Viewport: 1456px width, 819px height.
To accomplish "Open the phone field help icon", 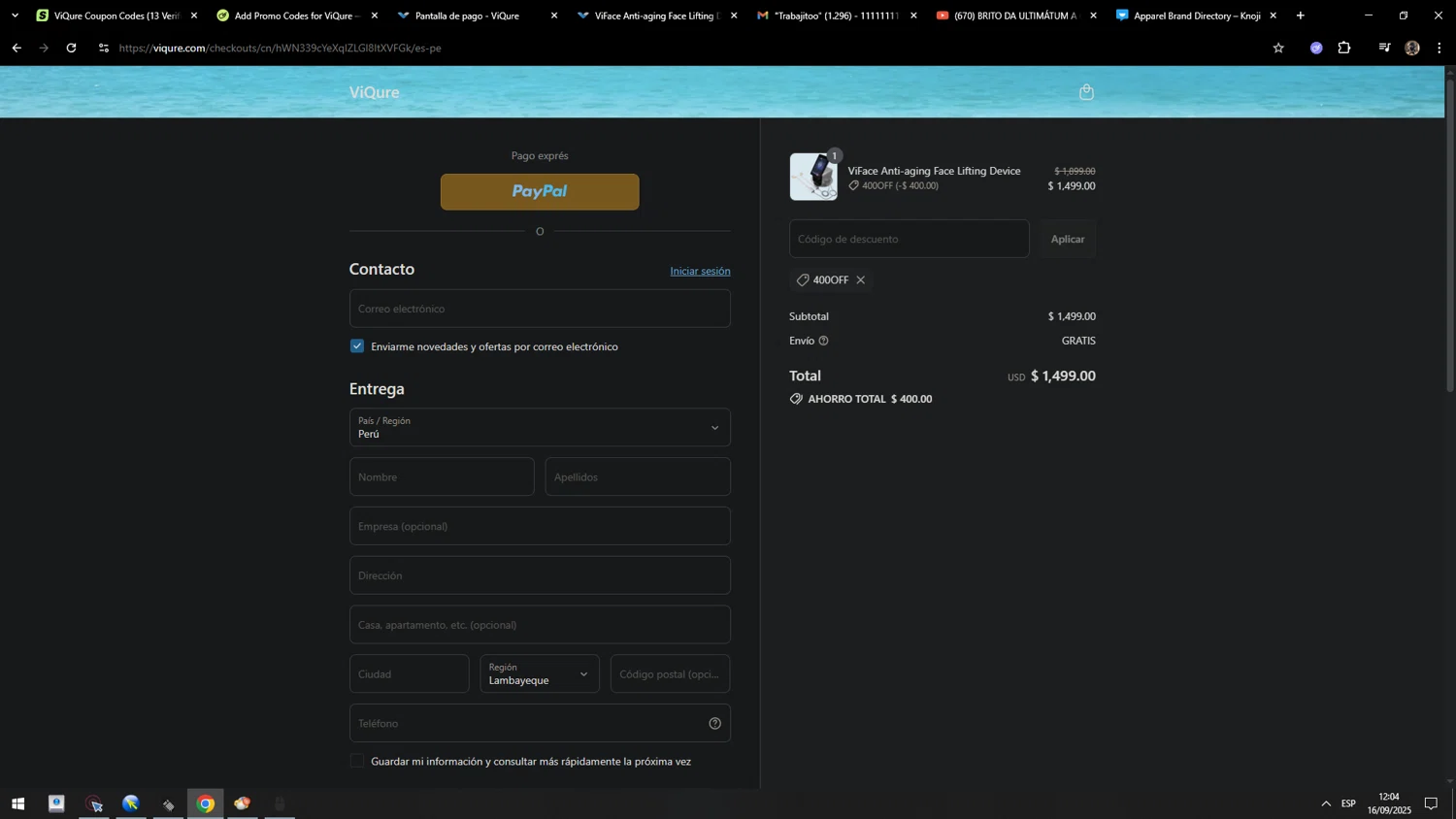I will [x=714, y=723].
